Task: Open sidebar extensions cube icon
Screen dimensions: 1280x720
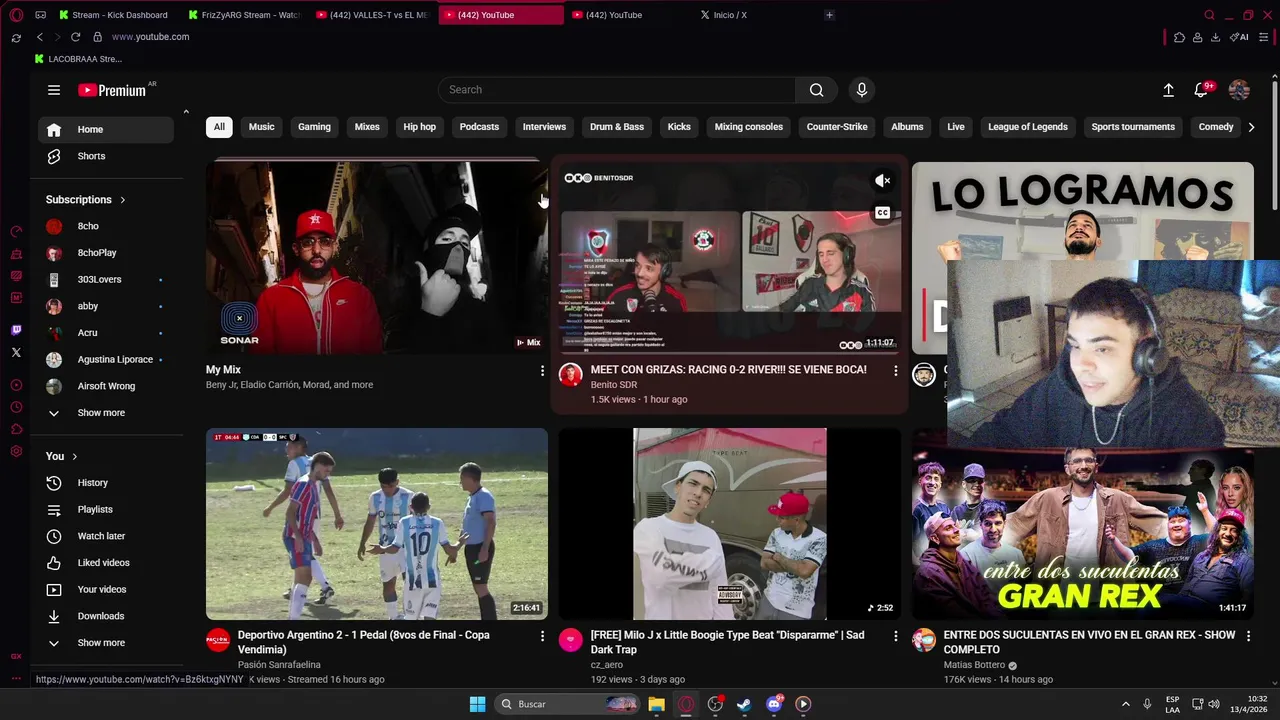Action: click(x=16, y=429)
